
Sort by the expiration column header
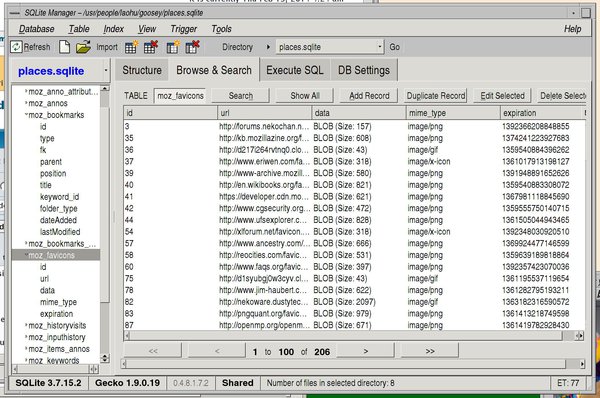[541, 113]
